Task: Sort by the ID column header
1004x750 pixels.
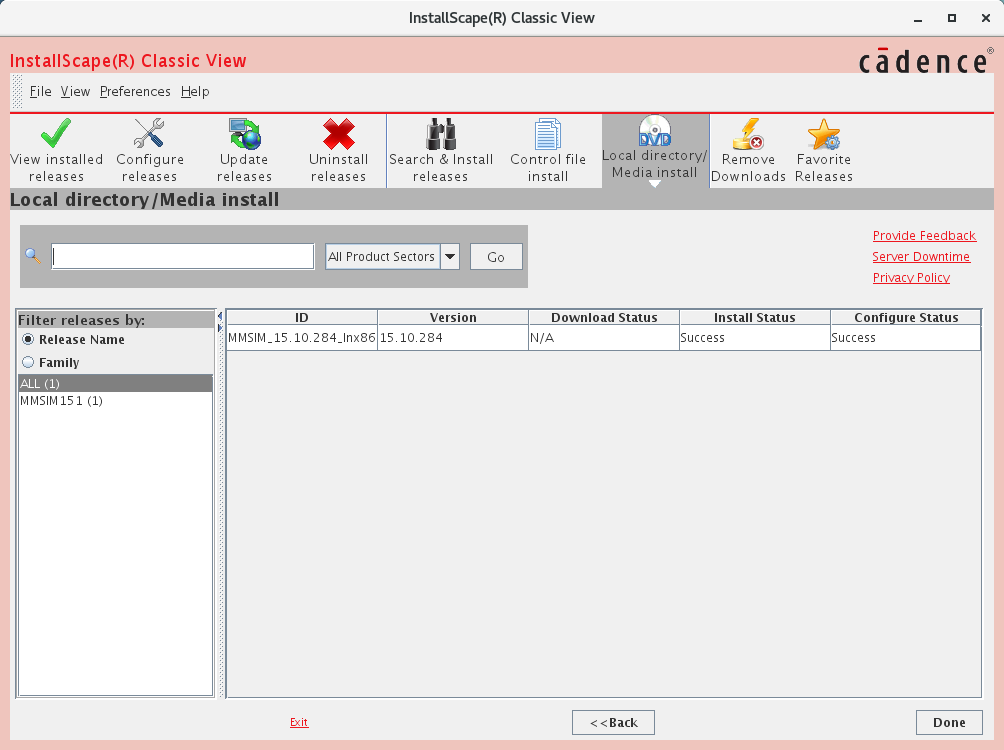Action: click(x=302, y=318)
